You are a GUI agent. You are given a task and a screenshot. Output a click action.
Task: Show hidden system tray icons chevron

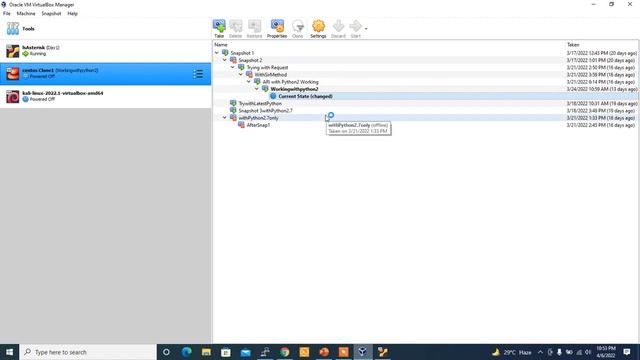tap(540, 352)
